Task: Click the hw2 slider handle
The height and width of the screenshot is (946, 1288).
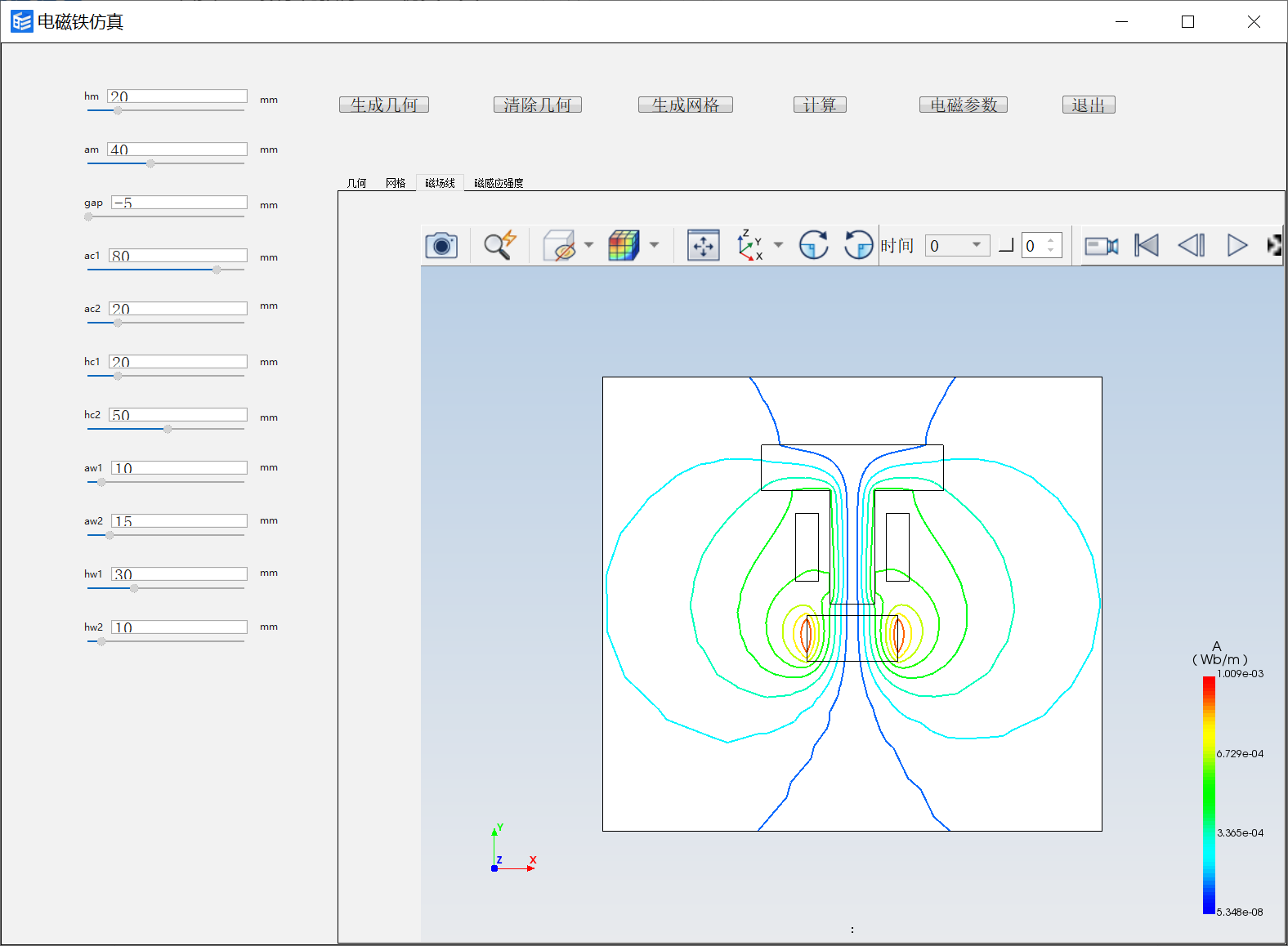Action: click(101, 641)
